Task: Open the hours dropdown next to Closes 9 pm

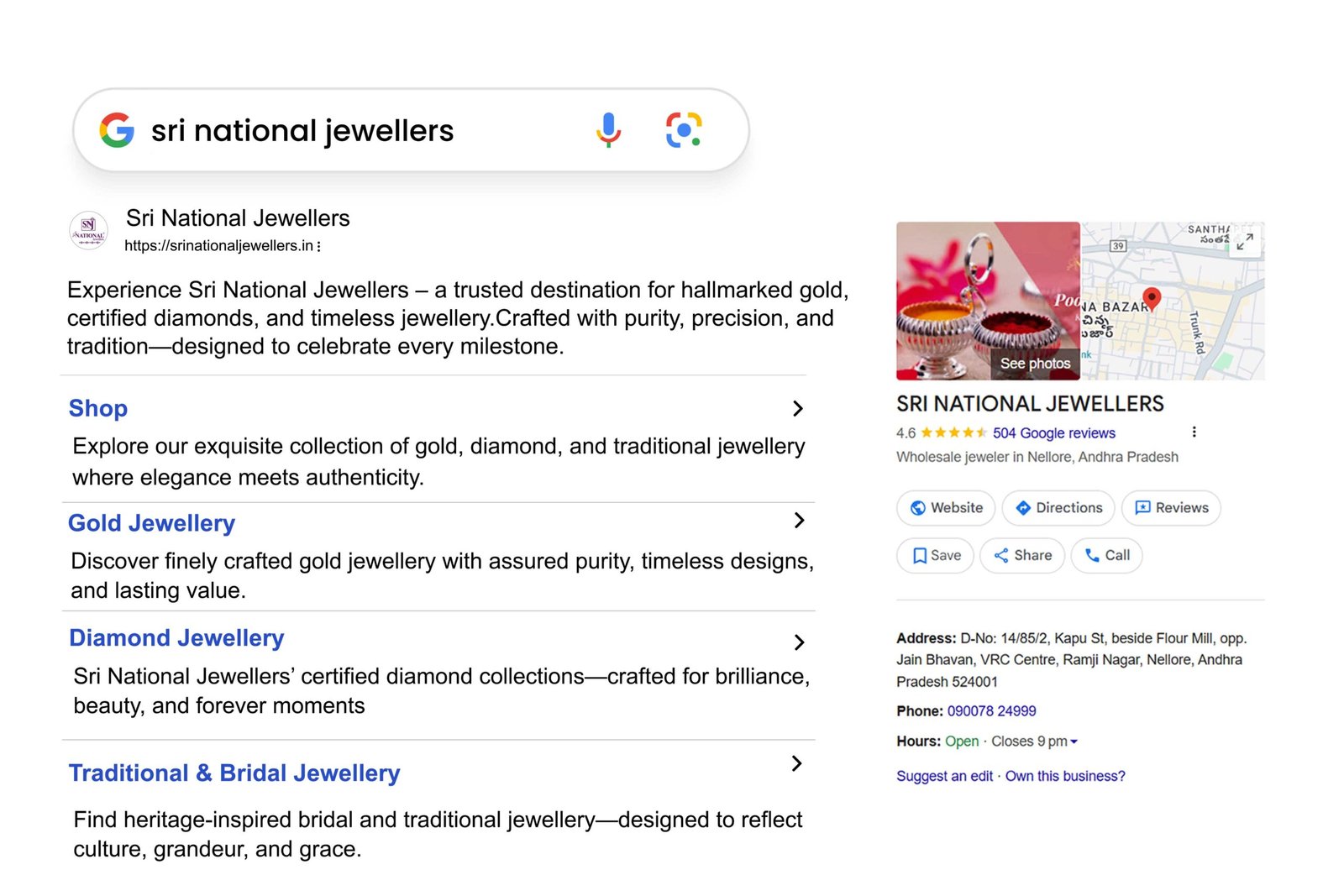Action: (1074, 741)
